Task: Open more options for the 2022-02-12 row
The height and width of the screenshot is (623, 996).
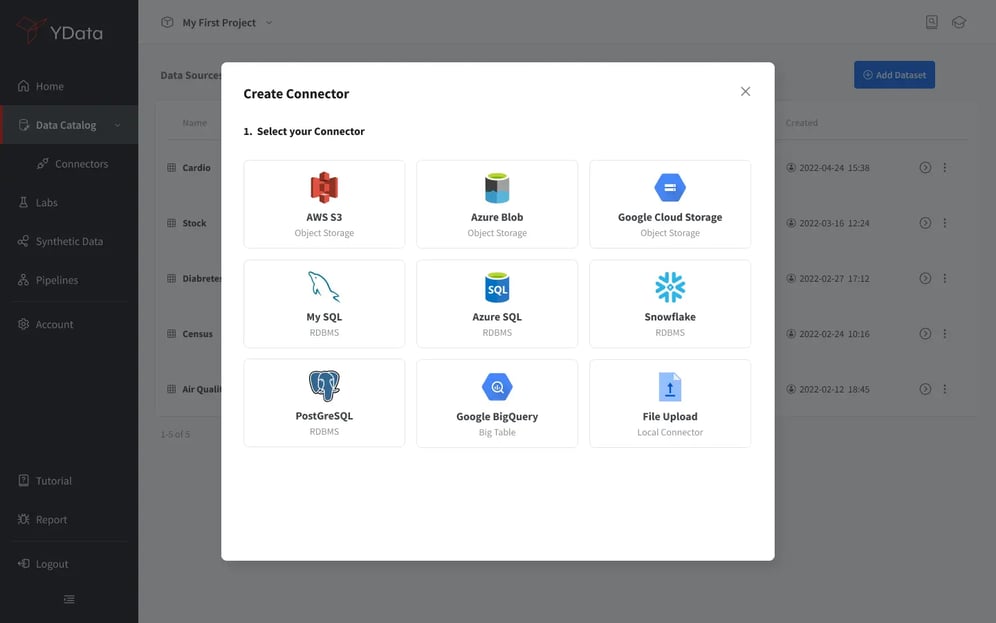Action: 945,389
